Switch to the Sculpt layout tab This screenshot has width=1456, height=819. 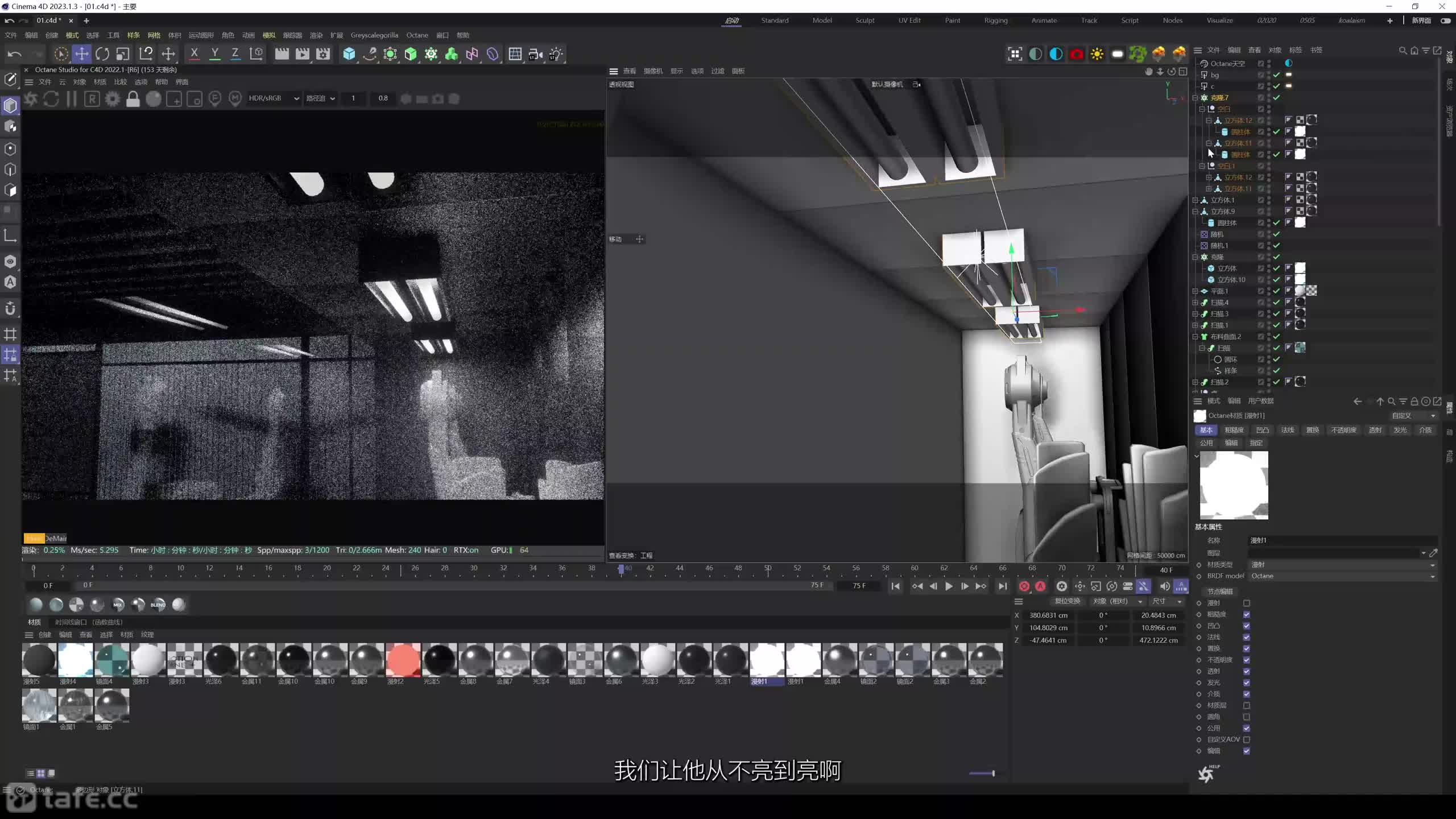864,20
